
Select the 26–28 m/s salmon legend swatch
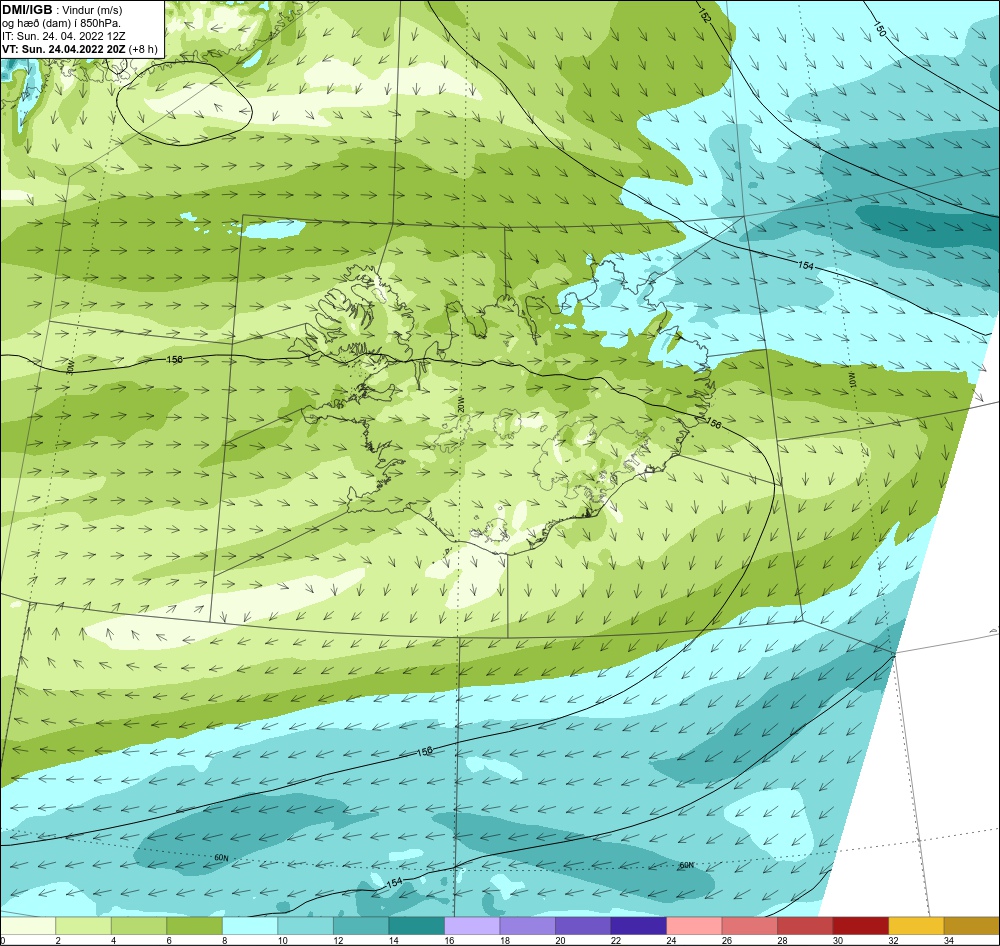pyautogui.click(x=749, y=926)
